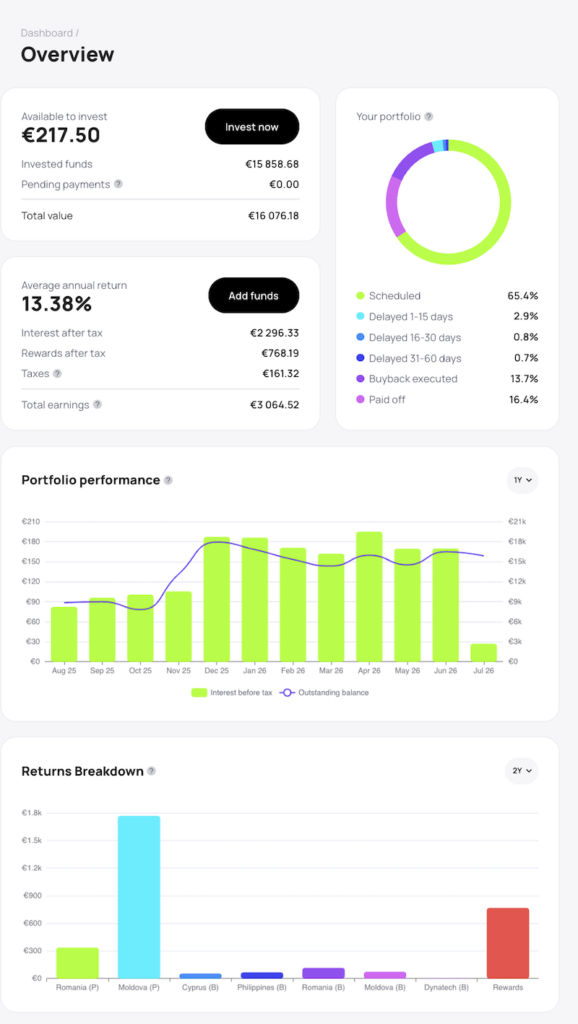
Task: Click the Romania (B) returns bar
Action: pos(323,973)
